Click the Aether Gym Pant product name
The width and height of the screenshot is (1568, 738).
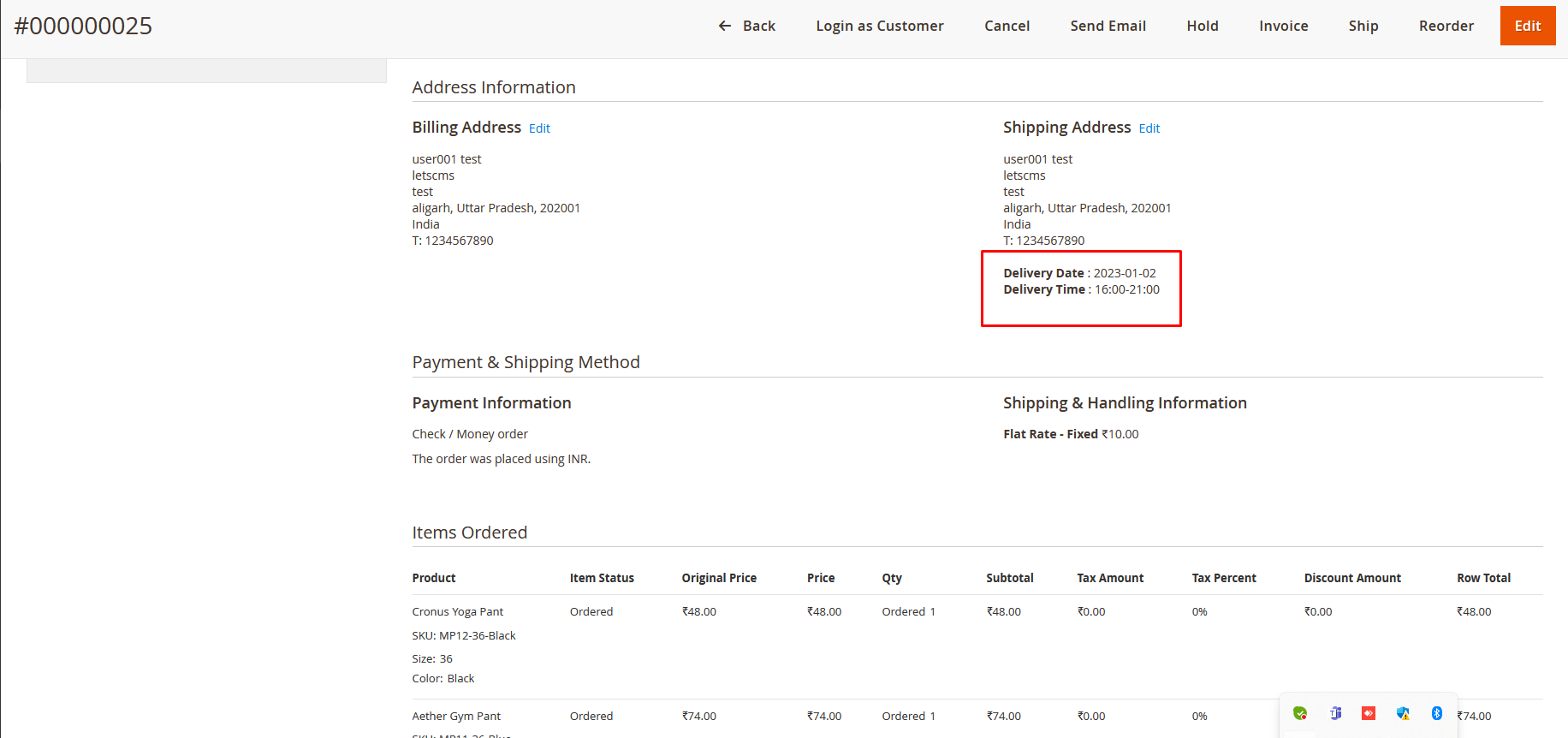pos(456,716)
